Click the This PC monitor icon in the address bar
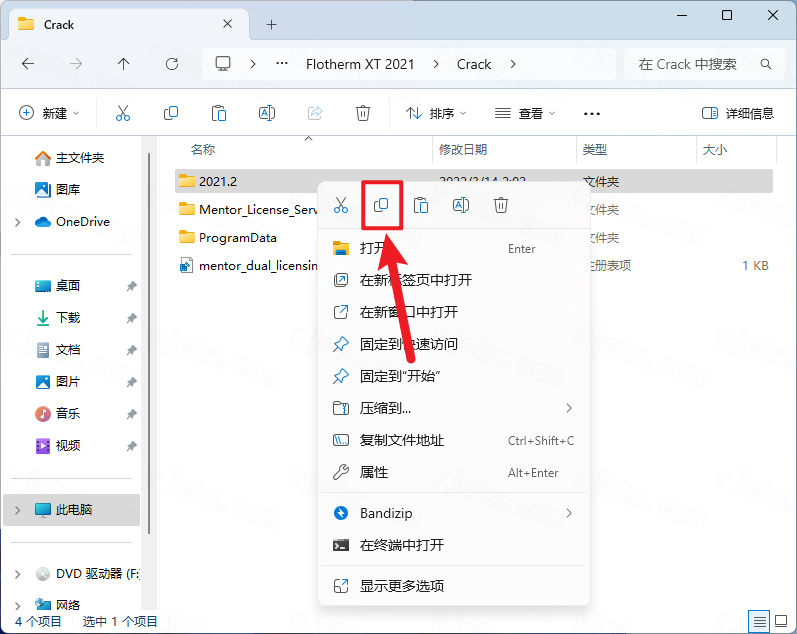The image size is (797, 634). click(223, 64)
